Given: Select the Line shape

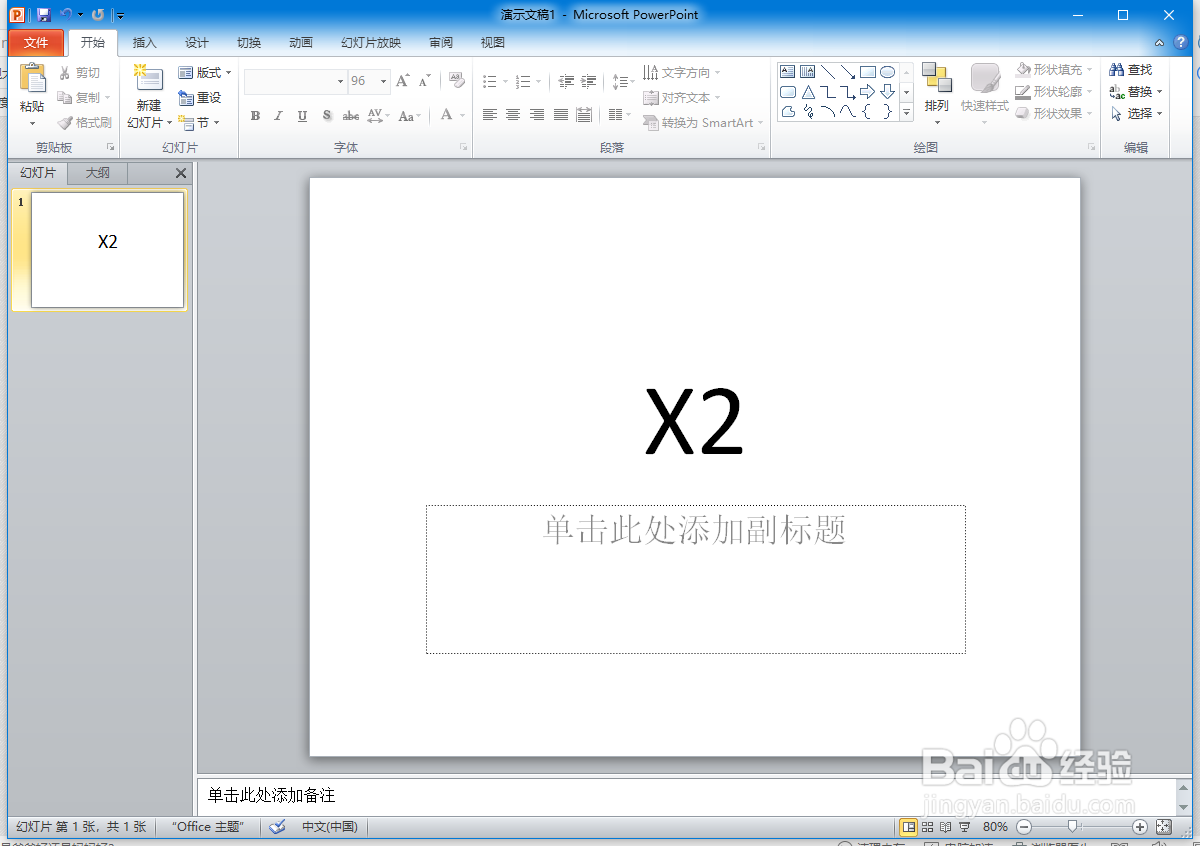Looking at the screenshot, I should tap(828, 72).
